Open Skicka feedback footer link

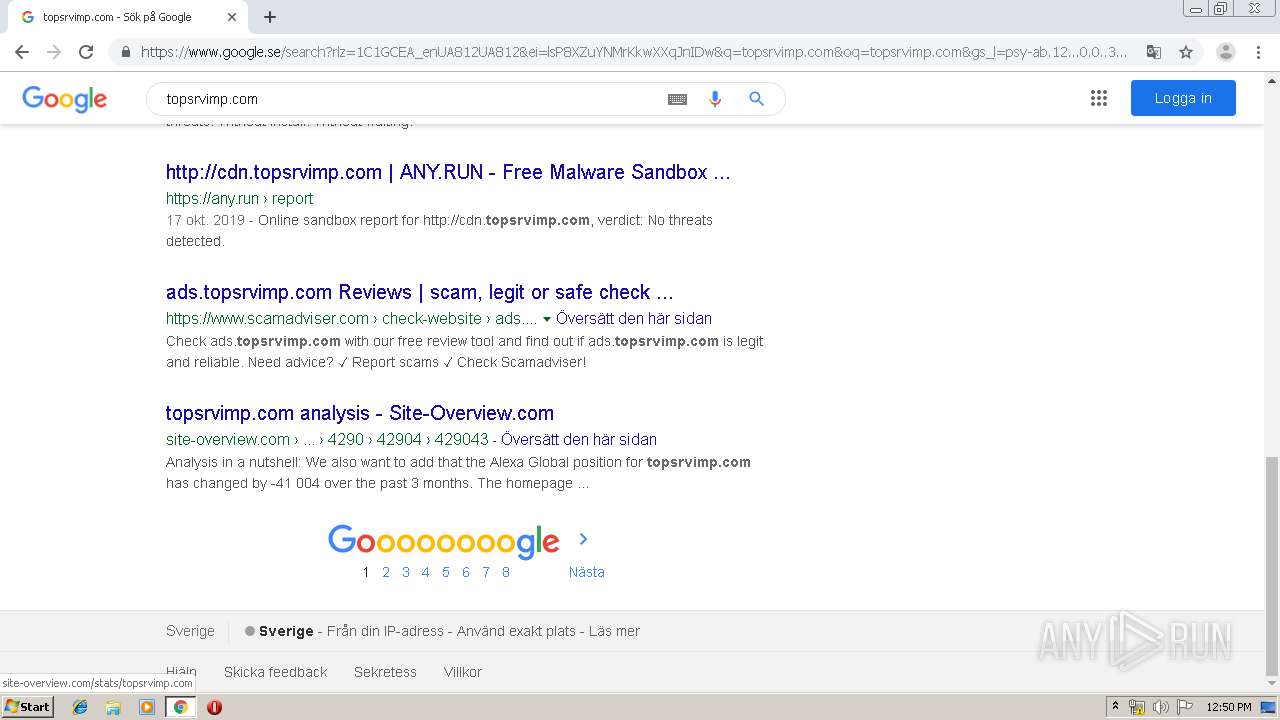275,672
